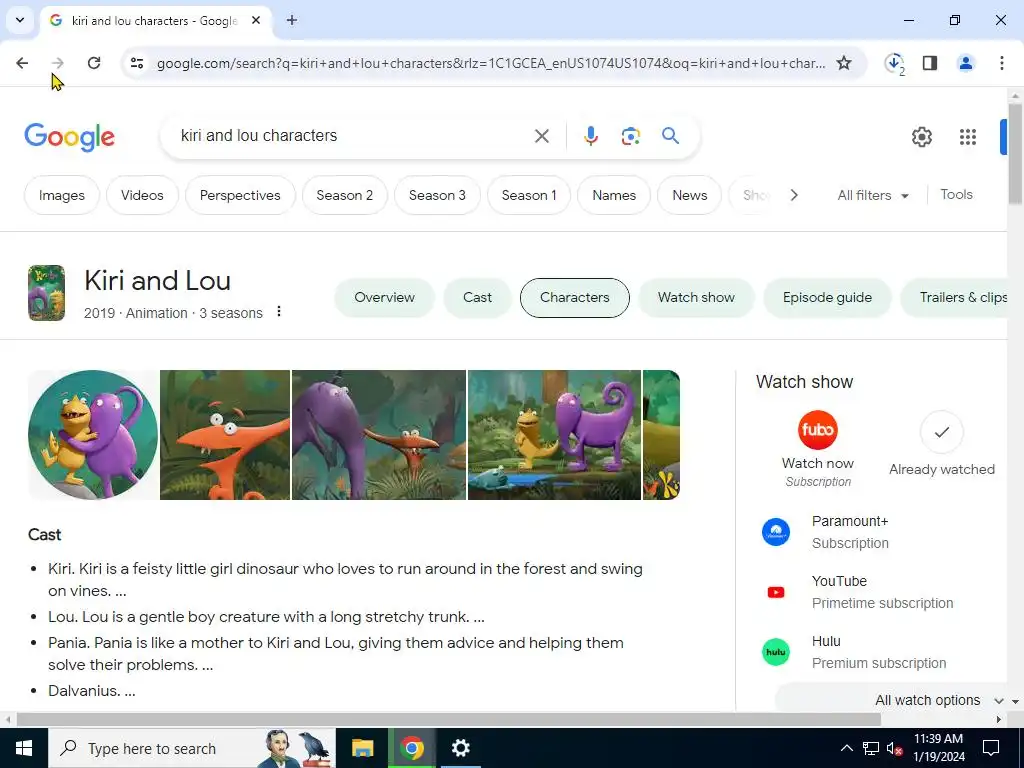The image size is (1024, 768).
Task: Go back to the previous page
Action: 22,63
